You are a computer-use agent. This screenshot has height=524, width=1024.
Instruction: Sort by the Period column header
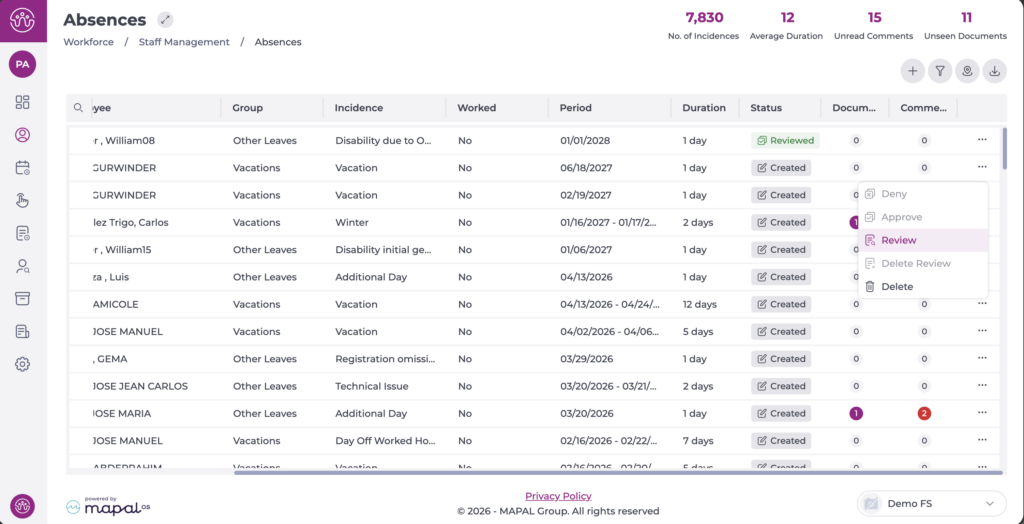tap(575, 108)
